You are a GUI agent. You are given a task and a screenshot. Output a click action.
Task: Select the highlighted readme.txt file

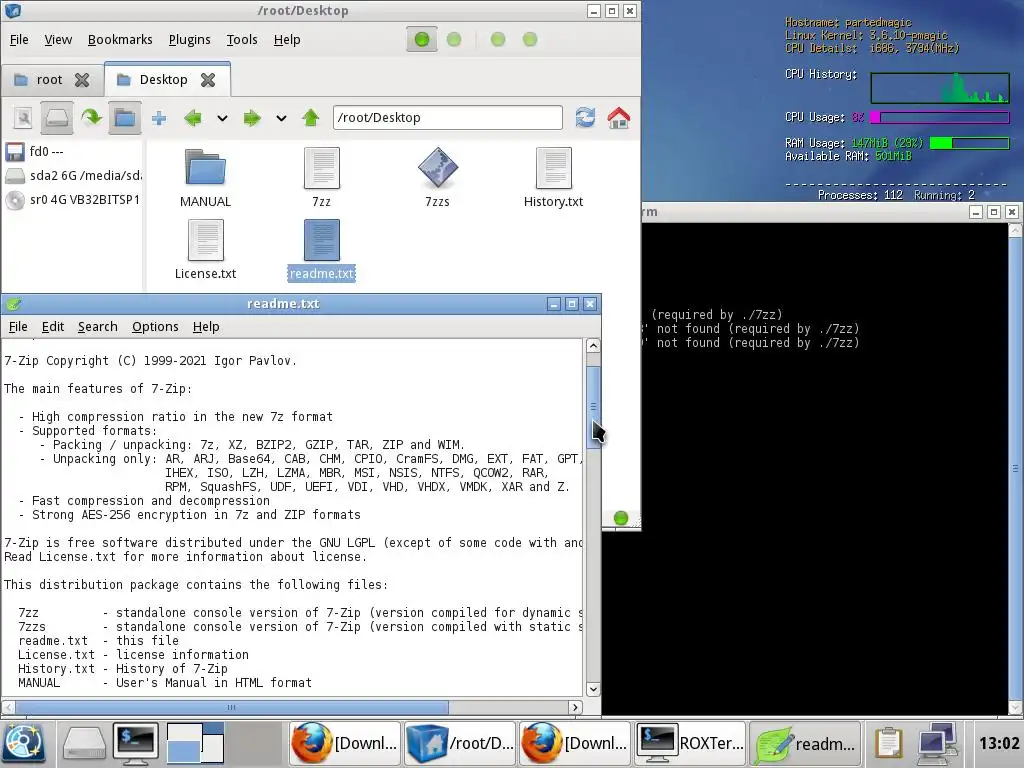321,249
